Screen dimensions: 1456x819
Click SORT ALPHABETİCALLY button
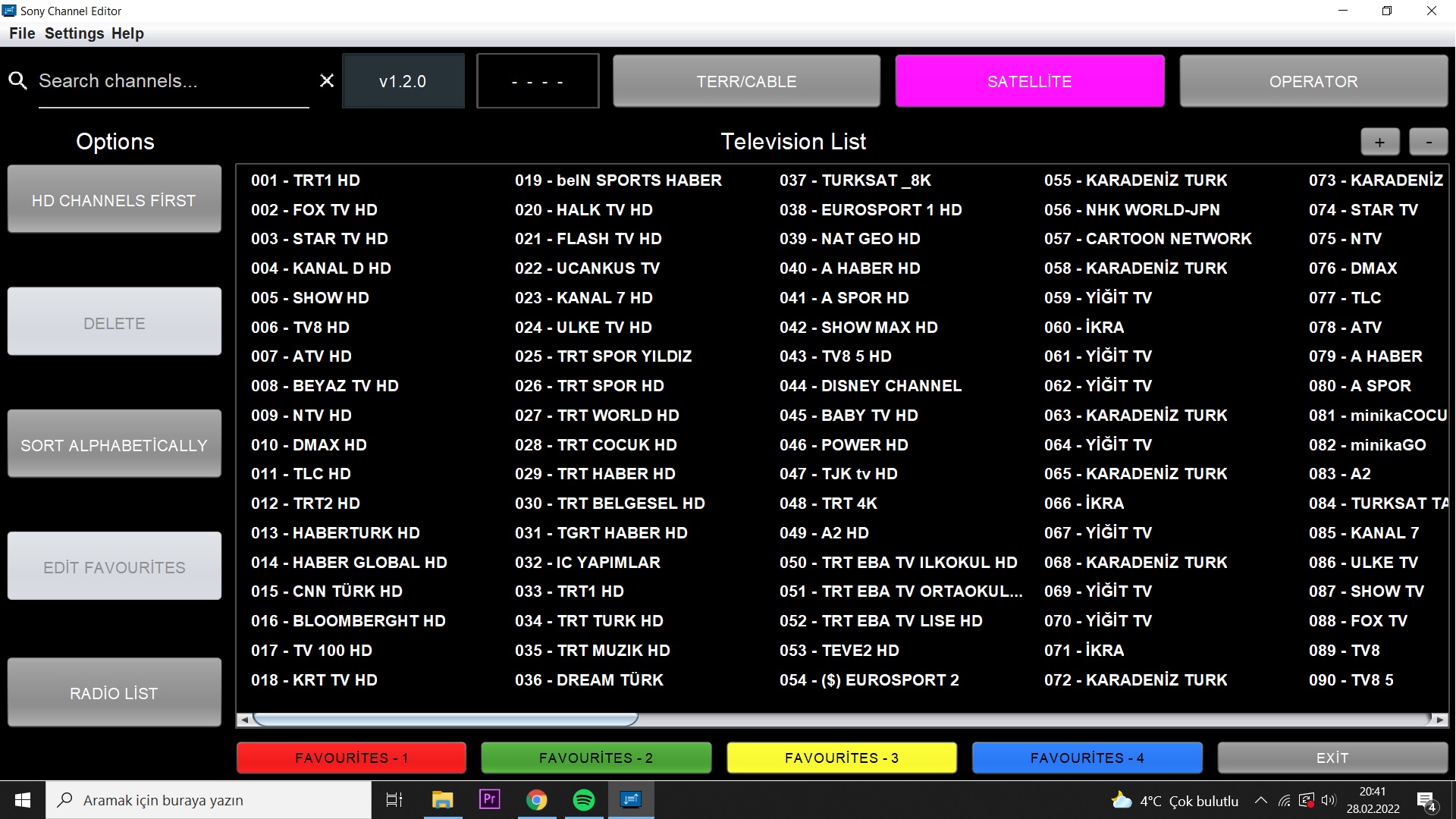coord(115,444)
